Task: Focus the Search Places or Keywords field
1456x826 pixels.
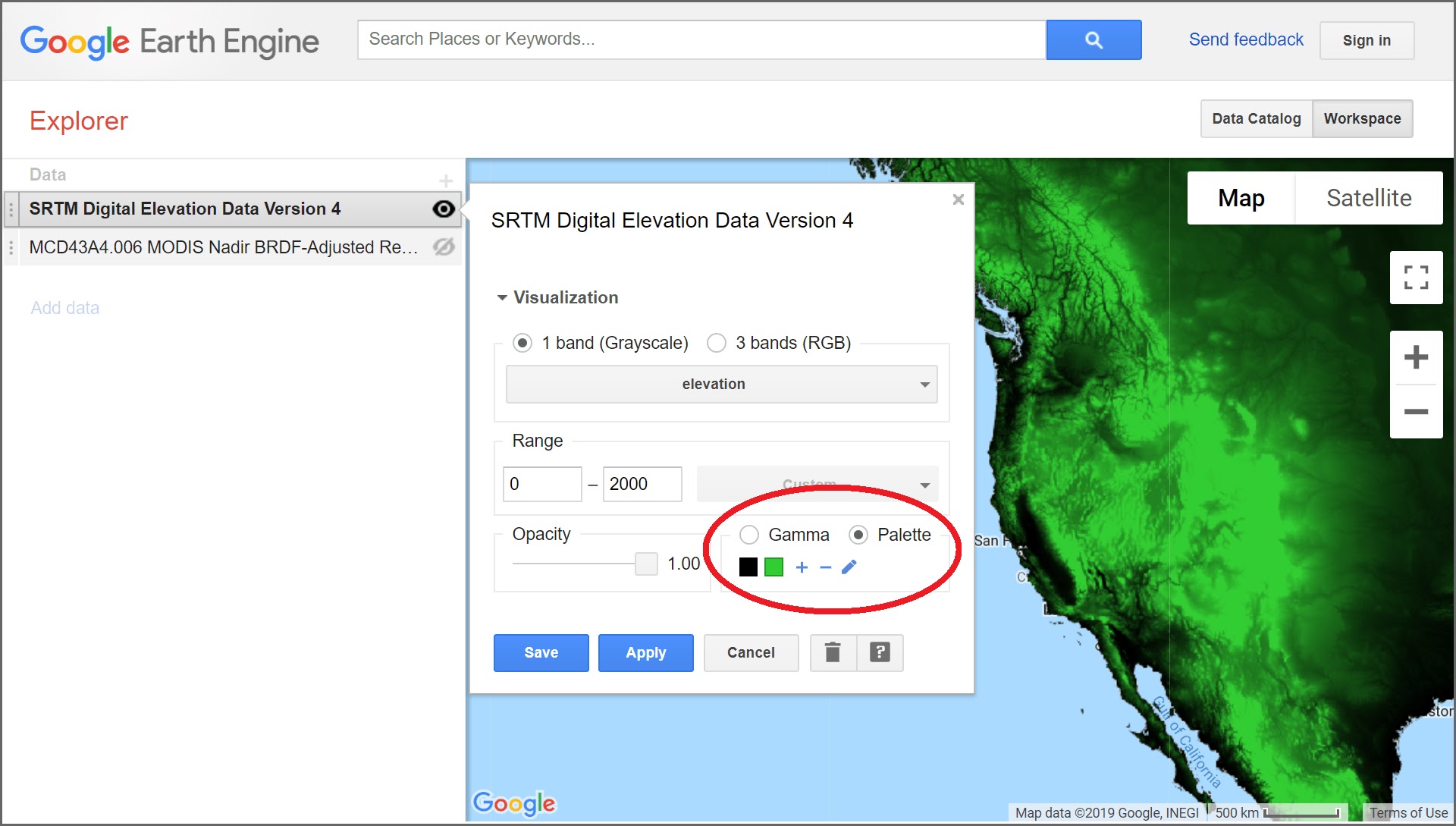Action: pyautogui.click(x=702, y=39)
